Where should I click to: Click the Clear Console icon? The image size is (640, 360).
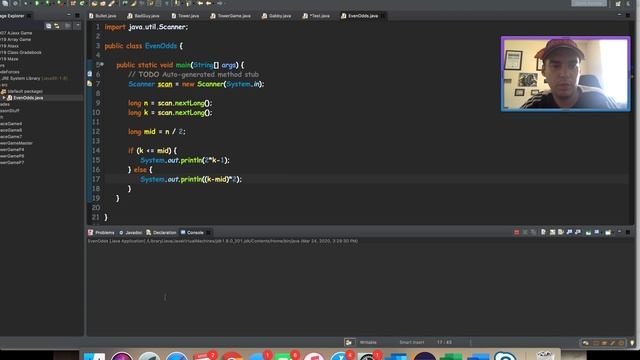coord(543,232)
